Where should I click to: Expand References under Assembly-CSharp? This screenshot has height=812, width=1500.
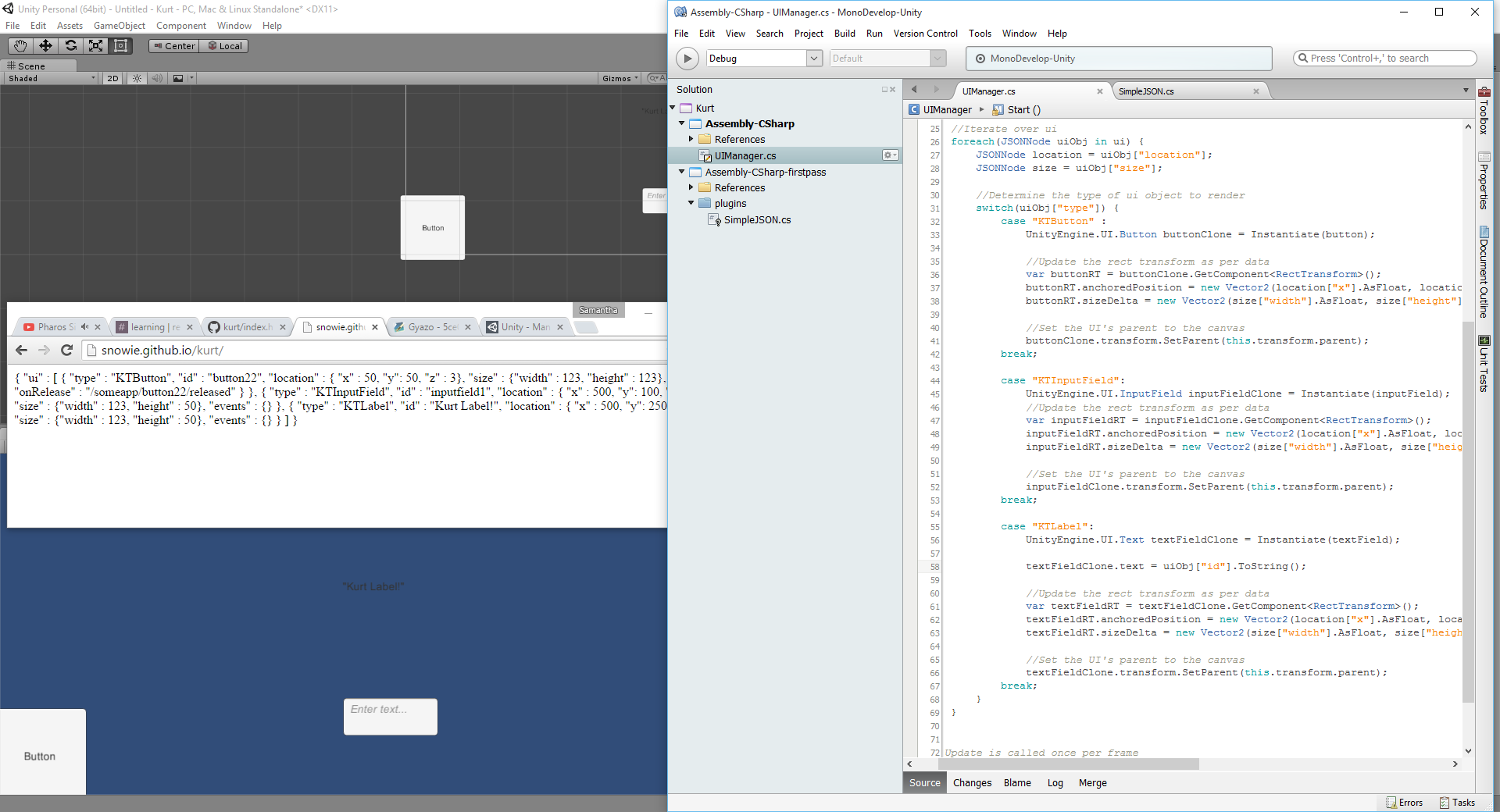[x=691, y=140]
